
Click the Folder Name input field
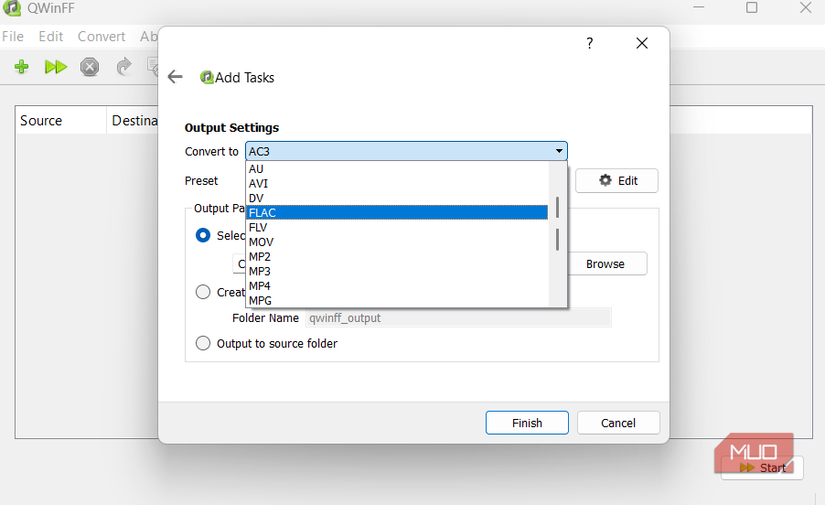pos(458,318)
